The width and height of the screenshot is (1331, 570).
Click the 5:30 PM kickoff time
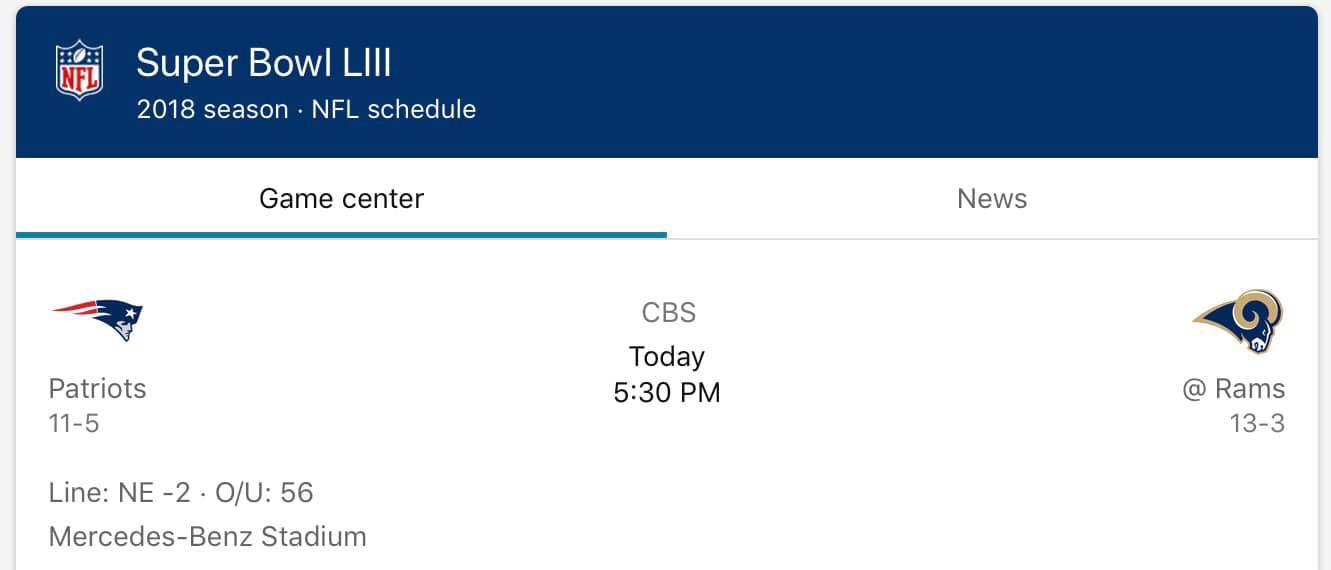coord(667,392)
